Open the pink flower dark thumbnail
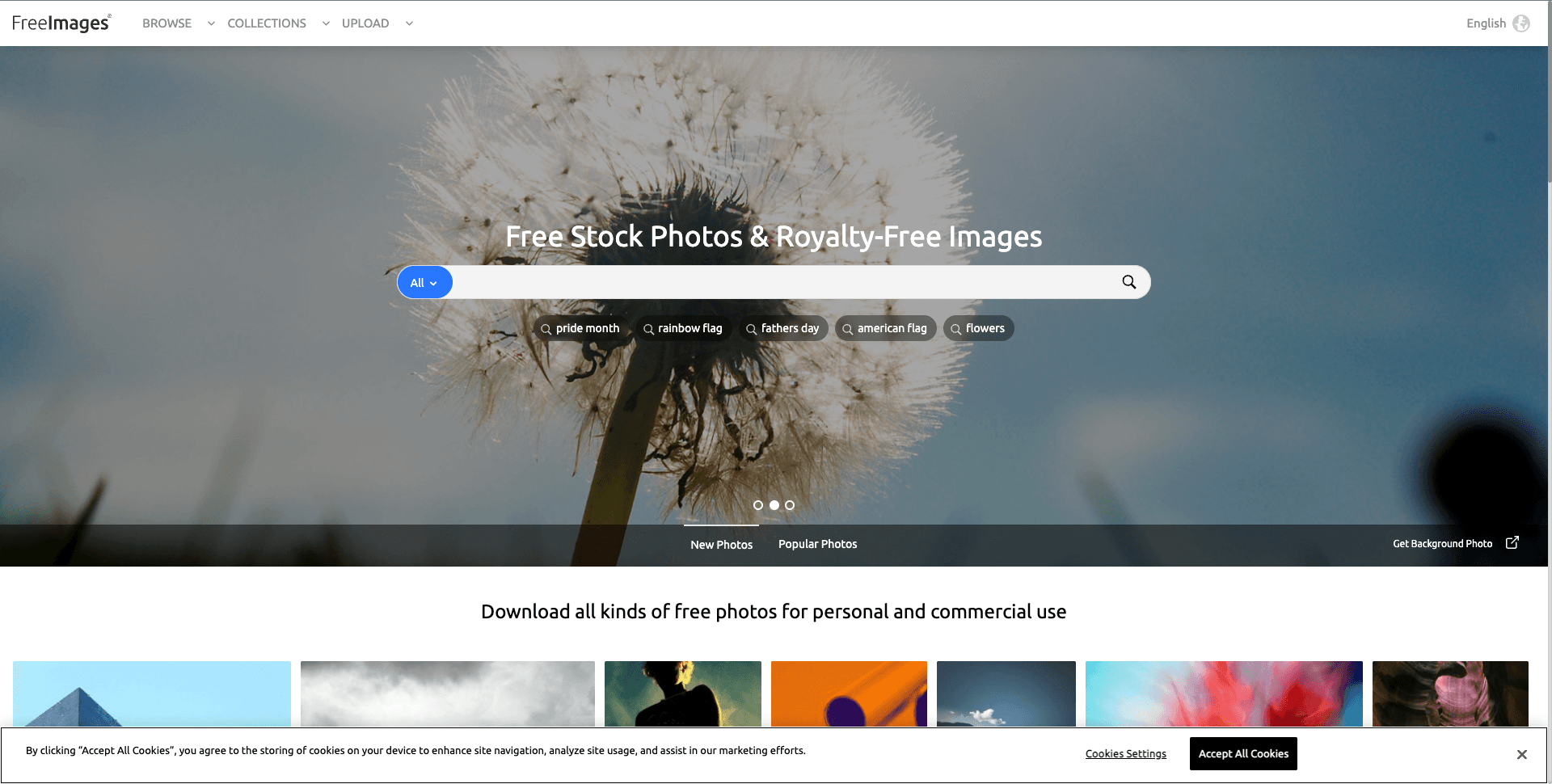Screen dimensions: 1552x784 [x=1450, y=693]
